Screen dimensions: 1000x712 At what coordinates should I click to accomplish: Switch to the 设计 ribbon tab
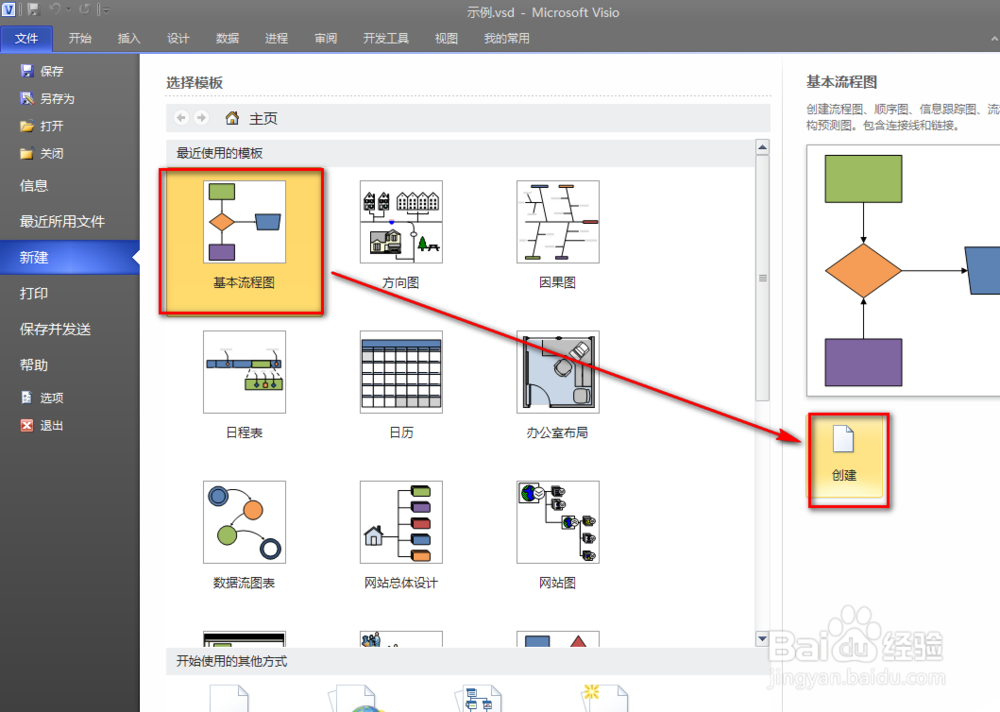(x=178, y=38)
